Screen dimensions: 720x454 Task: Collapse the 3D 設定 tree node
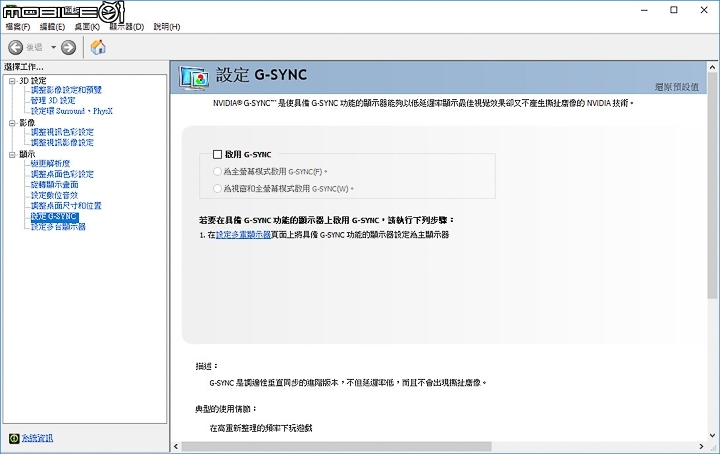pyautogui.click(x=12, y=81)
